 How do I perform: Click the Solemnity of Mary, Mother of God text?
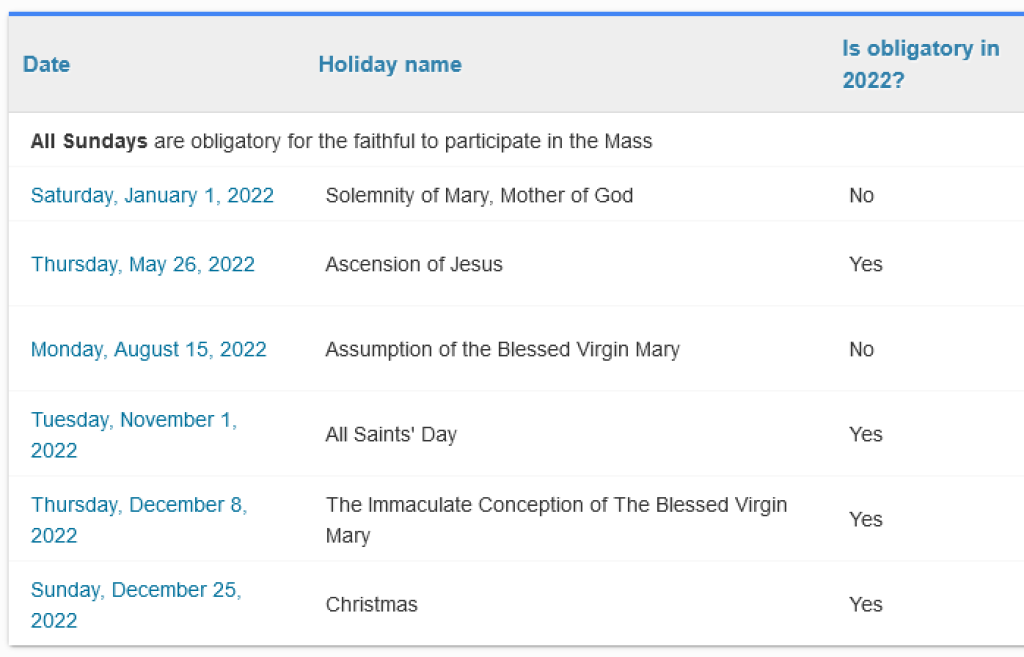[479, 196]
